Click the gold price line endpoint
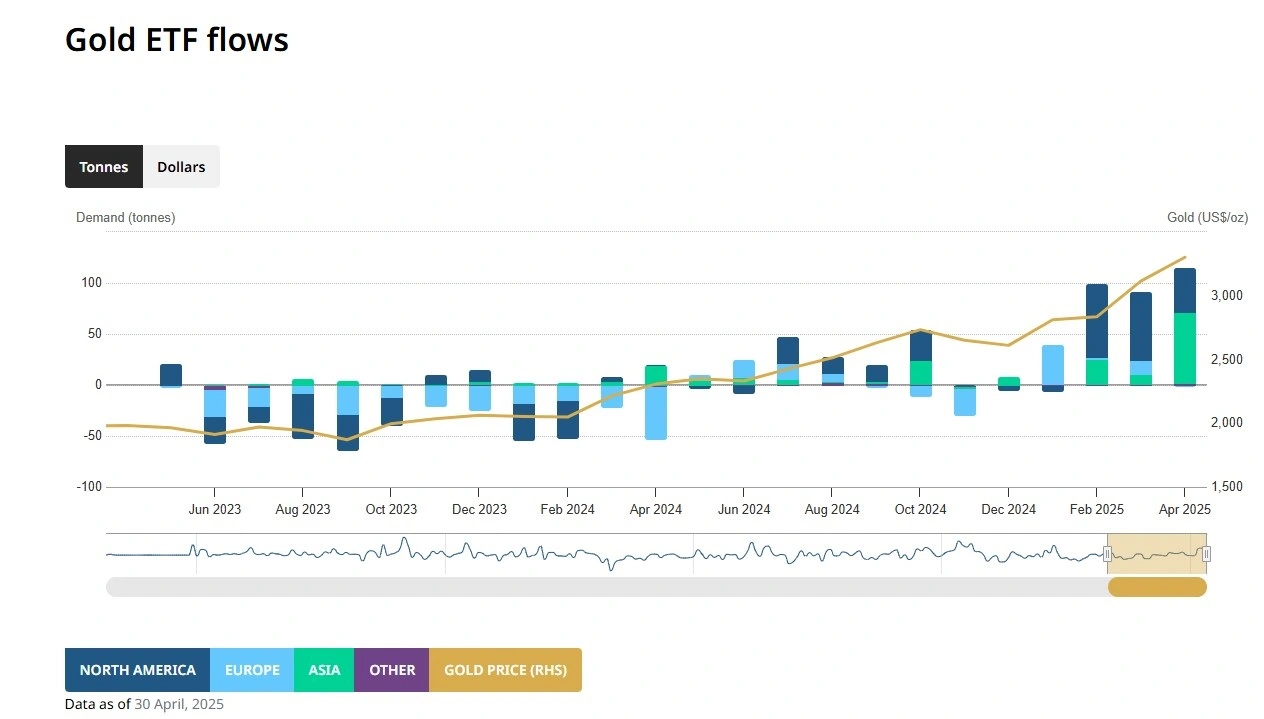Image resolution: width=1264 pixels, height=719 pixels. (x=1185, y=257)
